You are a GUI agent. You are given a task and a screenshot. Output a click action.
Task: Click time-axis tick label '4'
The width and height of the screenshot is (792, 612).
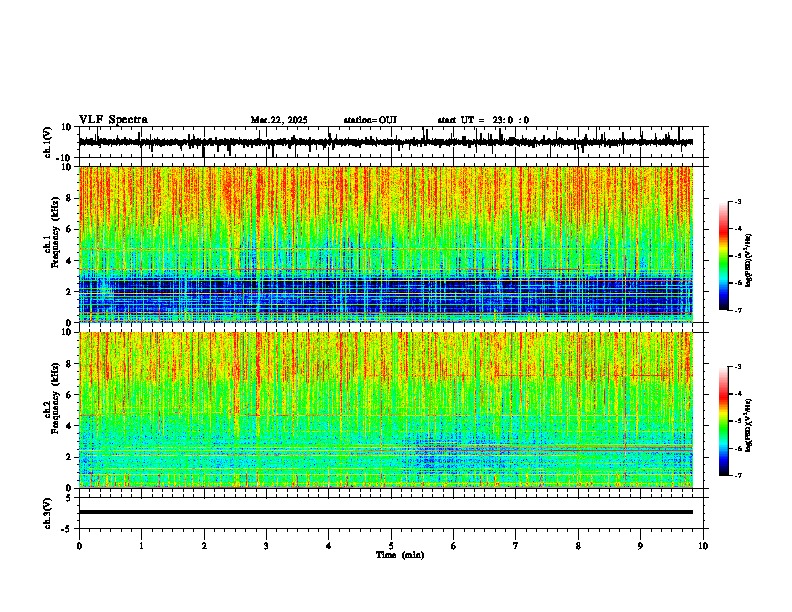329,546
